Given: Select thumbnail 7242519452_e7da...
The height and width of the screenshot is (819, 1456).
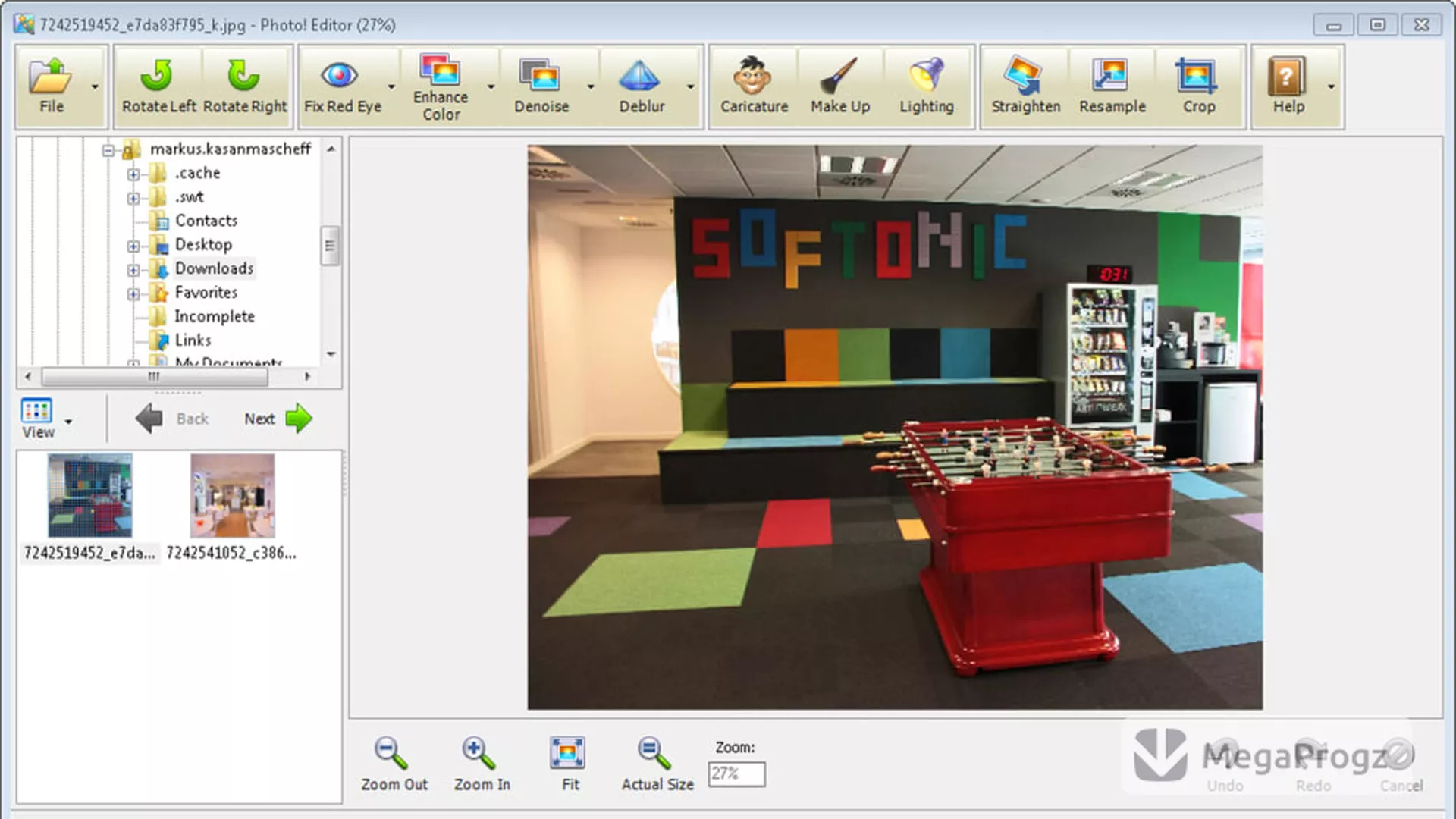Looking at the screenshot, I should coord(89,507).
